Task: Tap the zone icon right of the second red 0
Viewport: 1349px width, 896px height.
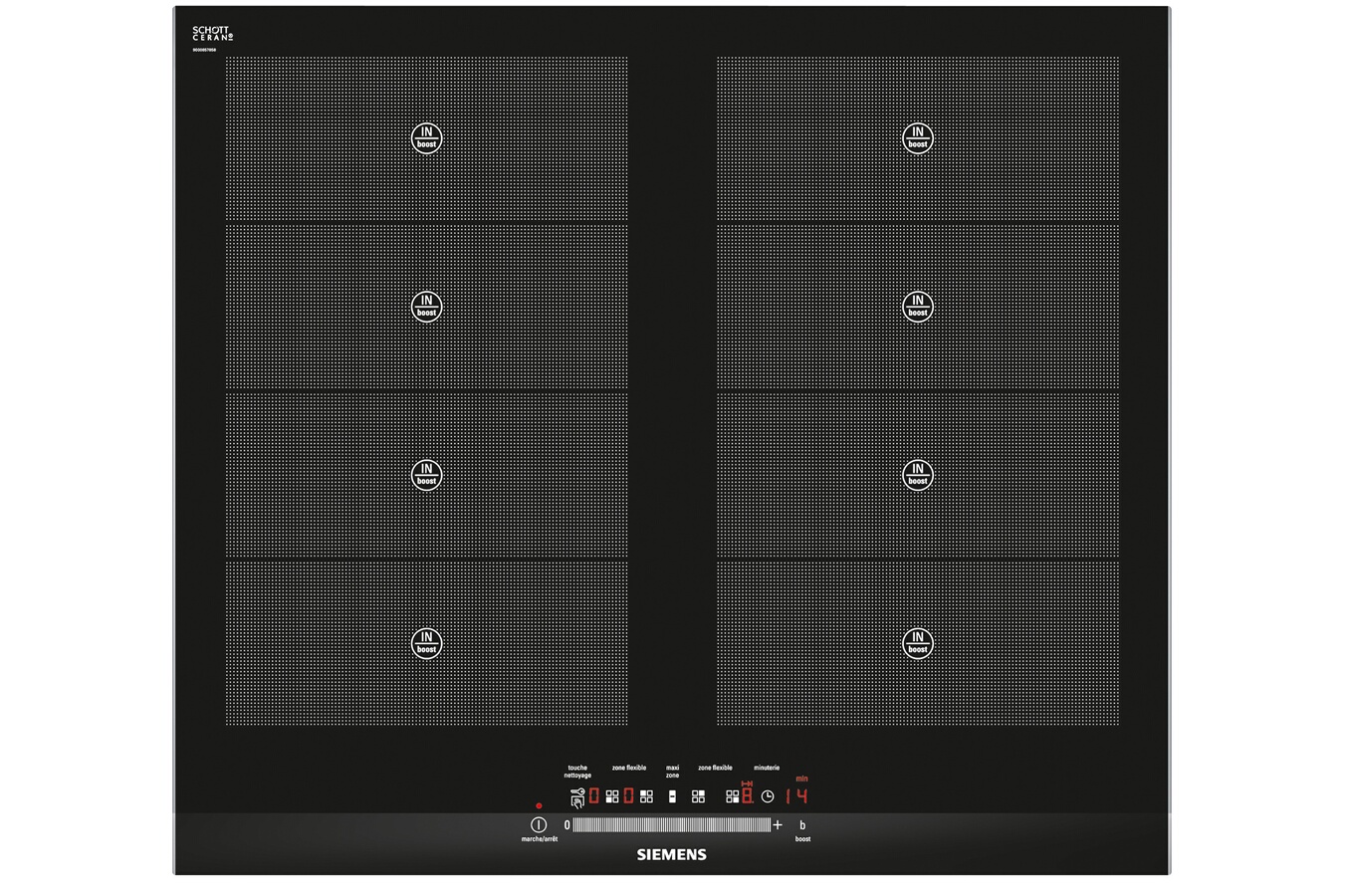Action: [x=647, y=796]
